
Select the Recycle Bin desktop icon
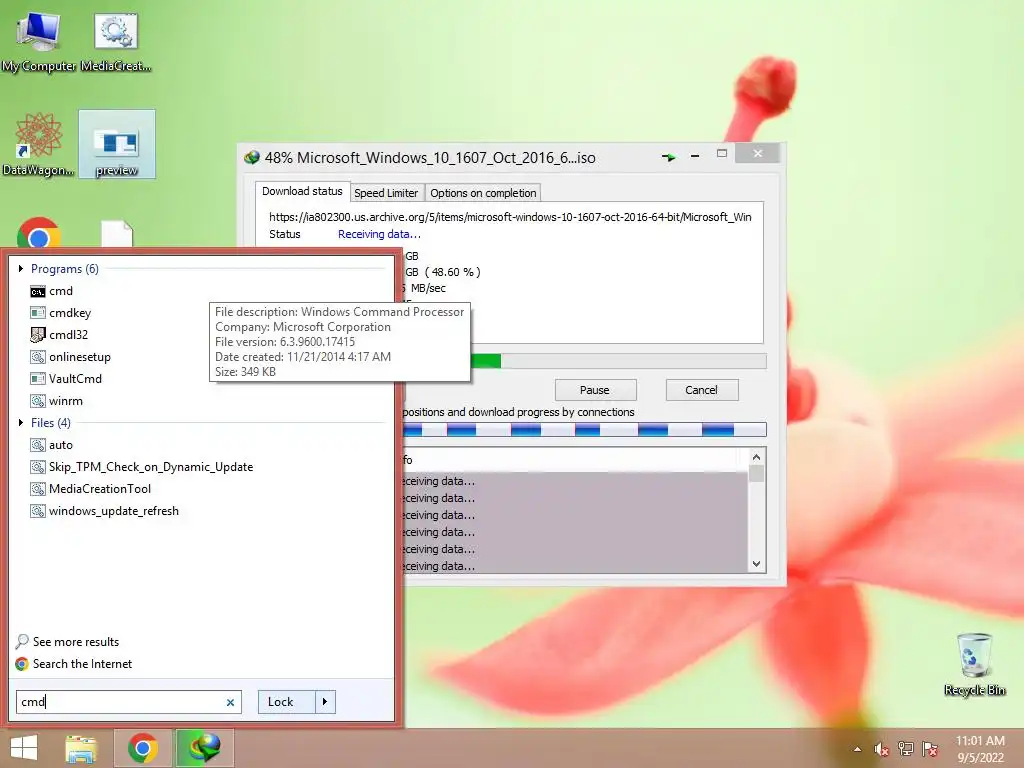(x=974, y=665)
